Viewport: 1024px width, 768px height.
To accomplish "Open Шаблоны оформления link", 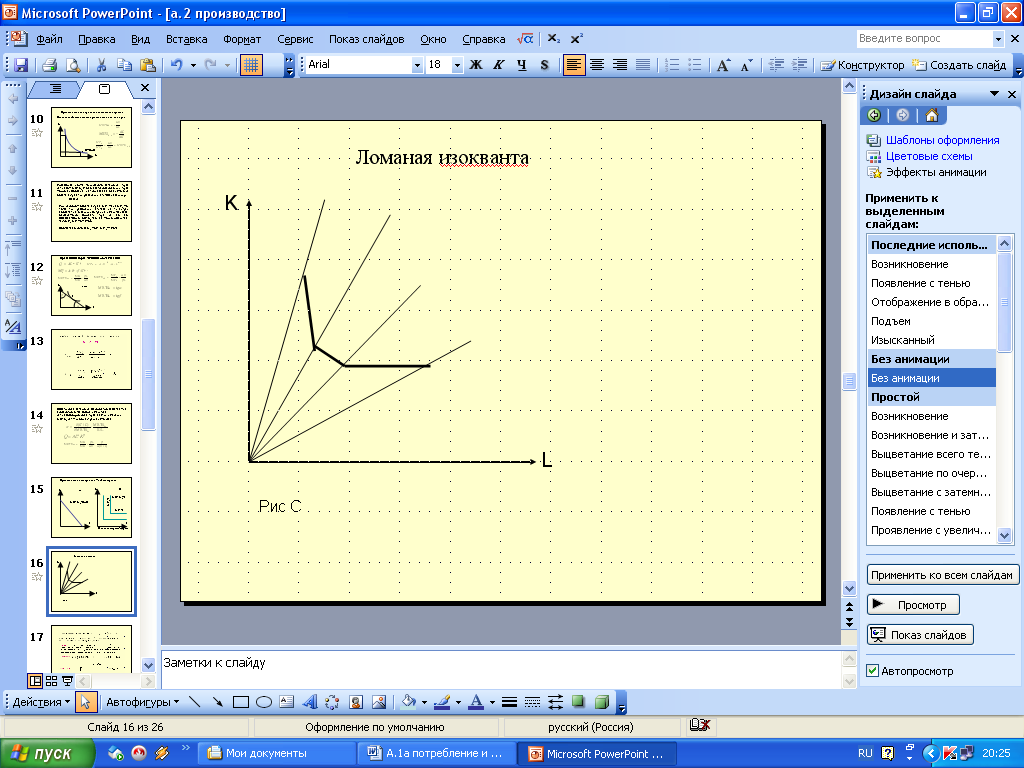I will pos(942,140).
